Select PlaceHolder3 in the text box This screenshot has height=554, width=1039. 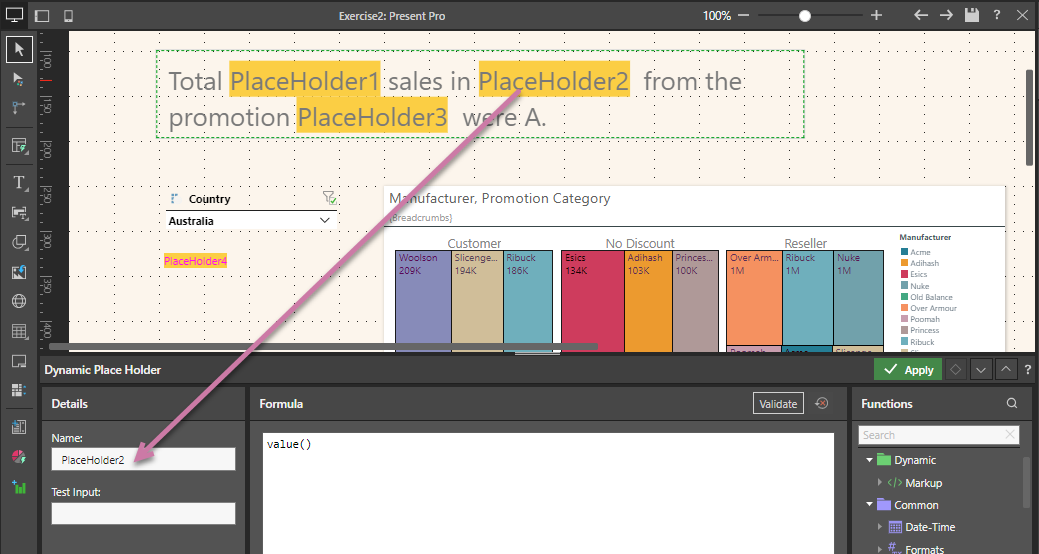pos(372,117)
